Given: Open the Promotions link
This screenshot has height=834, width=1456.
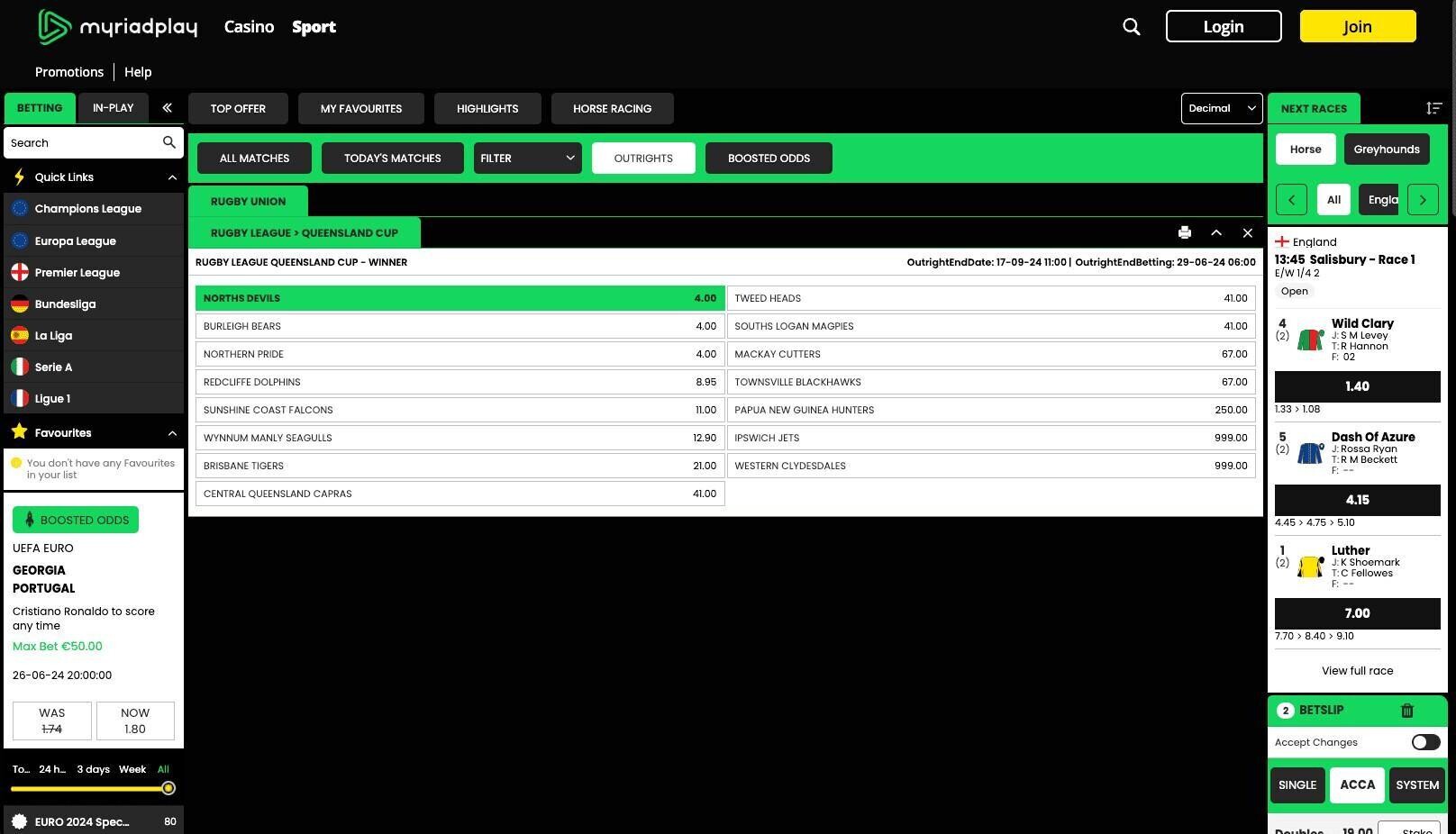Looking at the screenshot, I should [69, 72].
